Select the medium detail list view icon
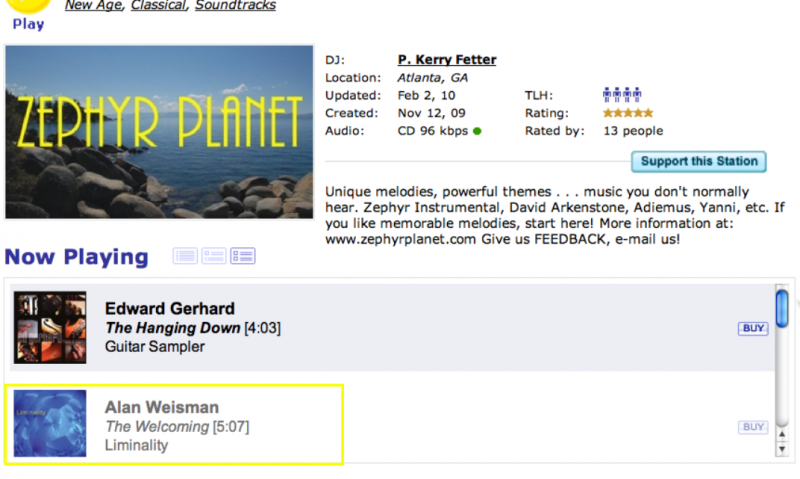Viewport: 800px width, 479px height. [x=214, y=256]
